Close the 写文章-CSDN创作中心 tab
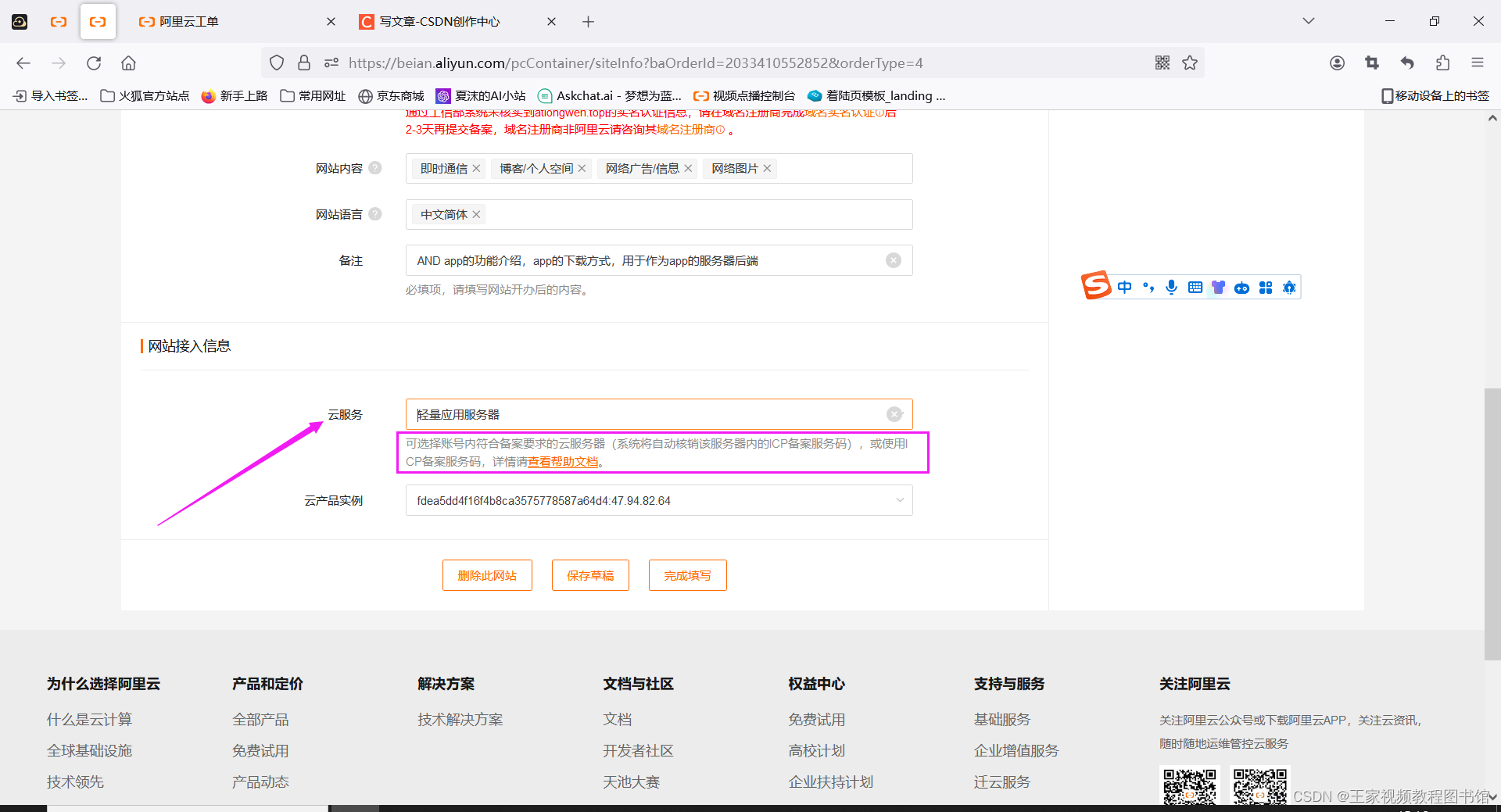The height and width of the screenshot is (812, 1501). (x=551, y=22)
